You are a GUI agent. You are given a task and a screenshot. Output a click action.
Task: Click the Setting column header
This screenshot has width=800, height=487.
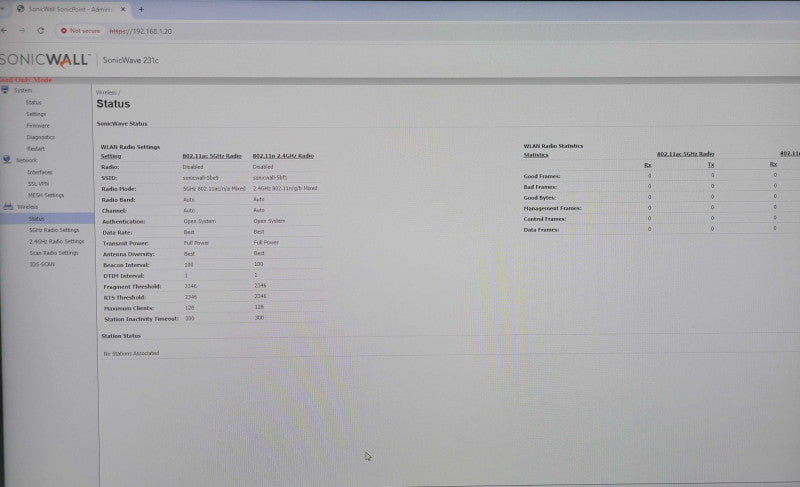[111, 156]
